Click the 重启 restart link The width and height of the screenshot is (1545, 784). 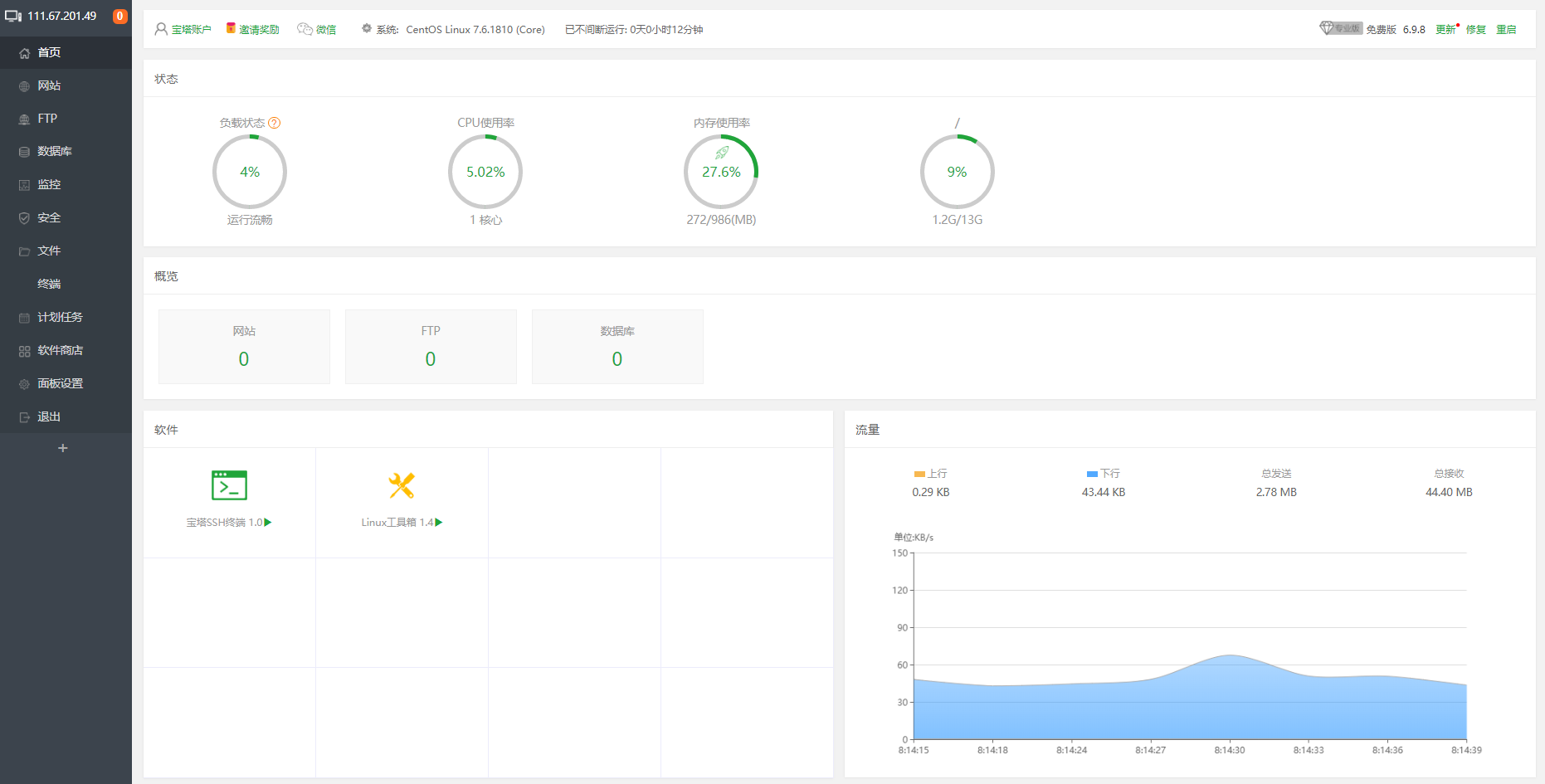pyautogui.click(x=1506, y=30)
